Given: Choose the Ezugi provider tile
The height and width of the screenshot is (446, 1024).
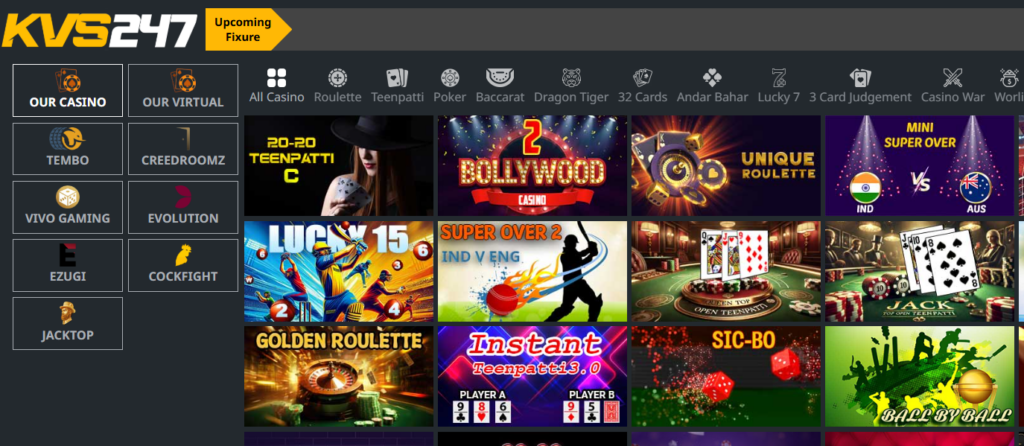Looking at the screenshot, I should pyautogui.click(x=67, y=265).
